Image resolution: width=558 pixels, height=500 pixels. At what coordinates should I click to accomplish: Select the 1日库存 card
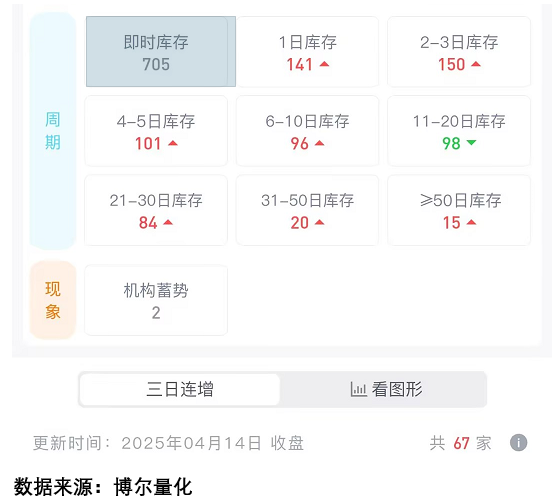click(x=307, y=52)
